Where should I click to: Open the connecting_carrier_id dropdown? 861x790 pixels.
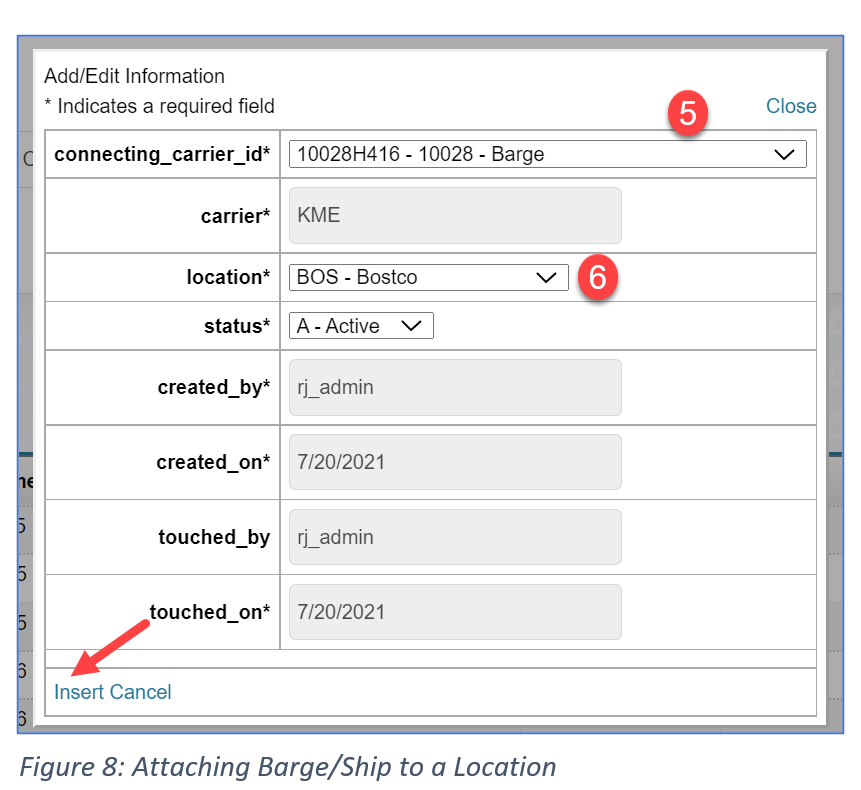(547, 154)
